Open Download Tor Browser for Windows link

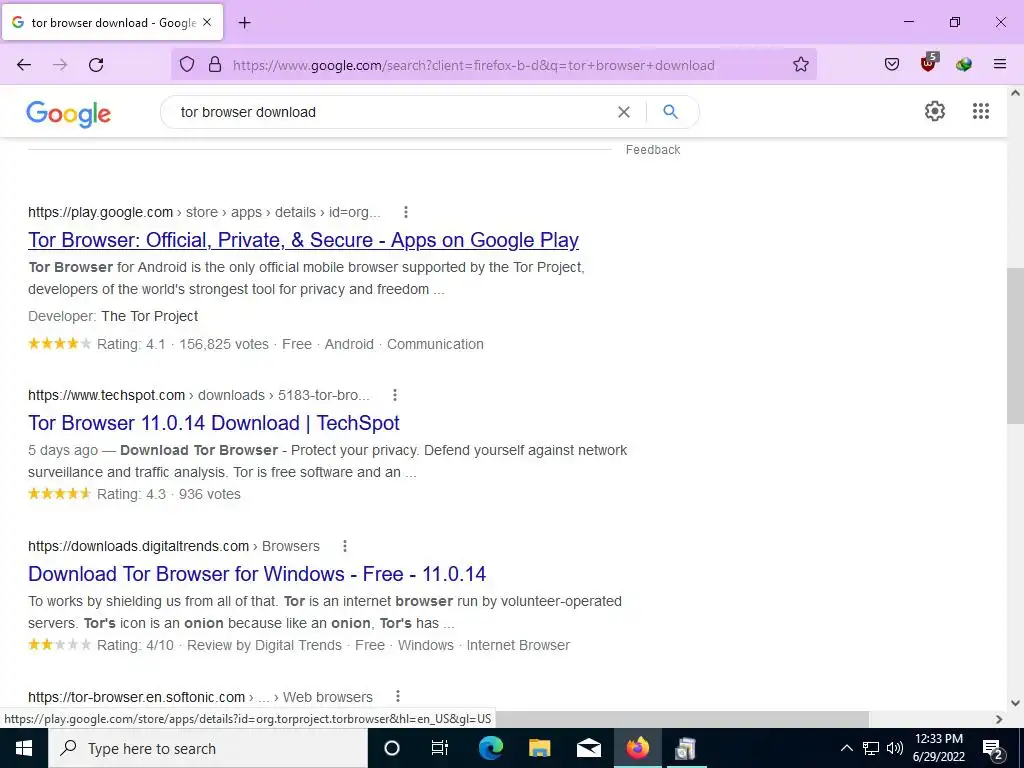(257, 574)
